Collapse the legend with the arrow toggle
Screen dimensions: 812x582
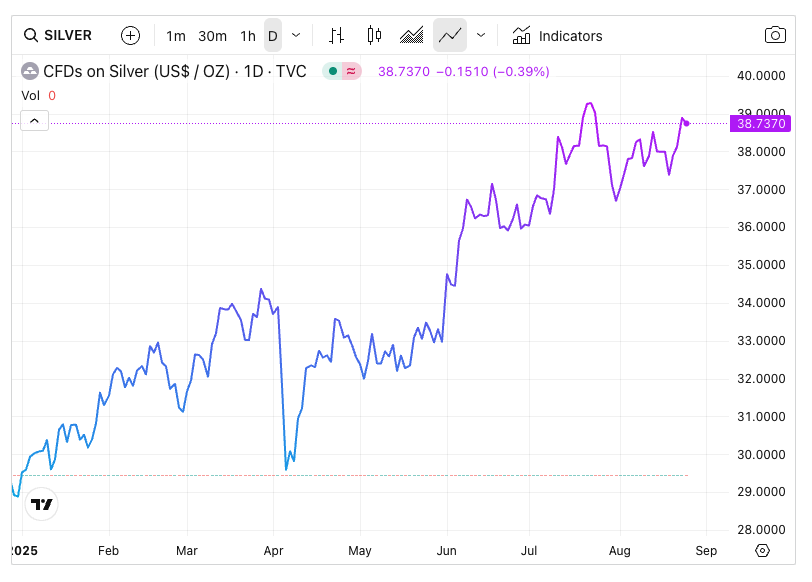(x=34, y=121)
